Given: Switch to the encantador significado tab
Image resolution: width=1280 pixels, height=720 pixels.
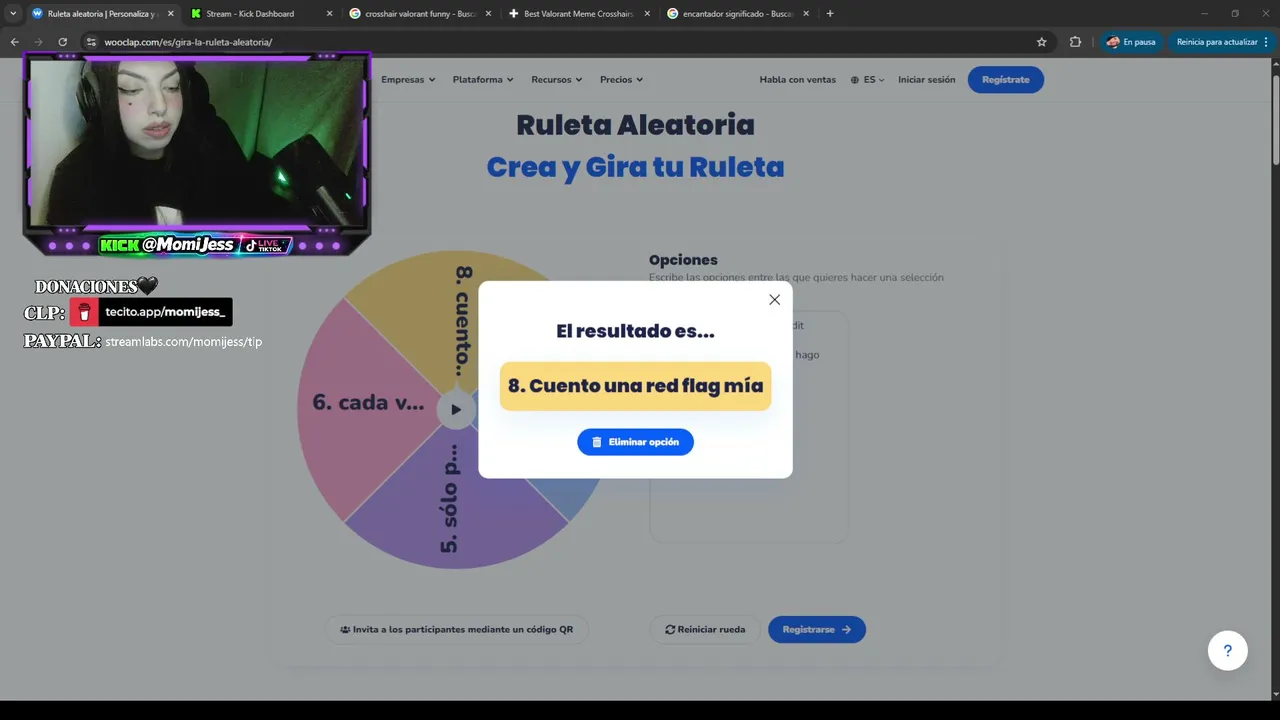Looking at the screenshot, I should 738,14.
